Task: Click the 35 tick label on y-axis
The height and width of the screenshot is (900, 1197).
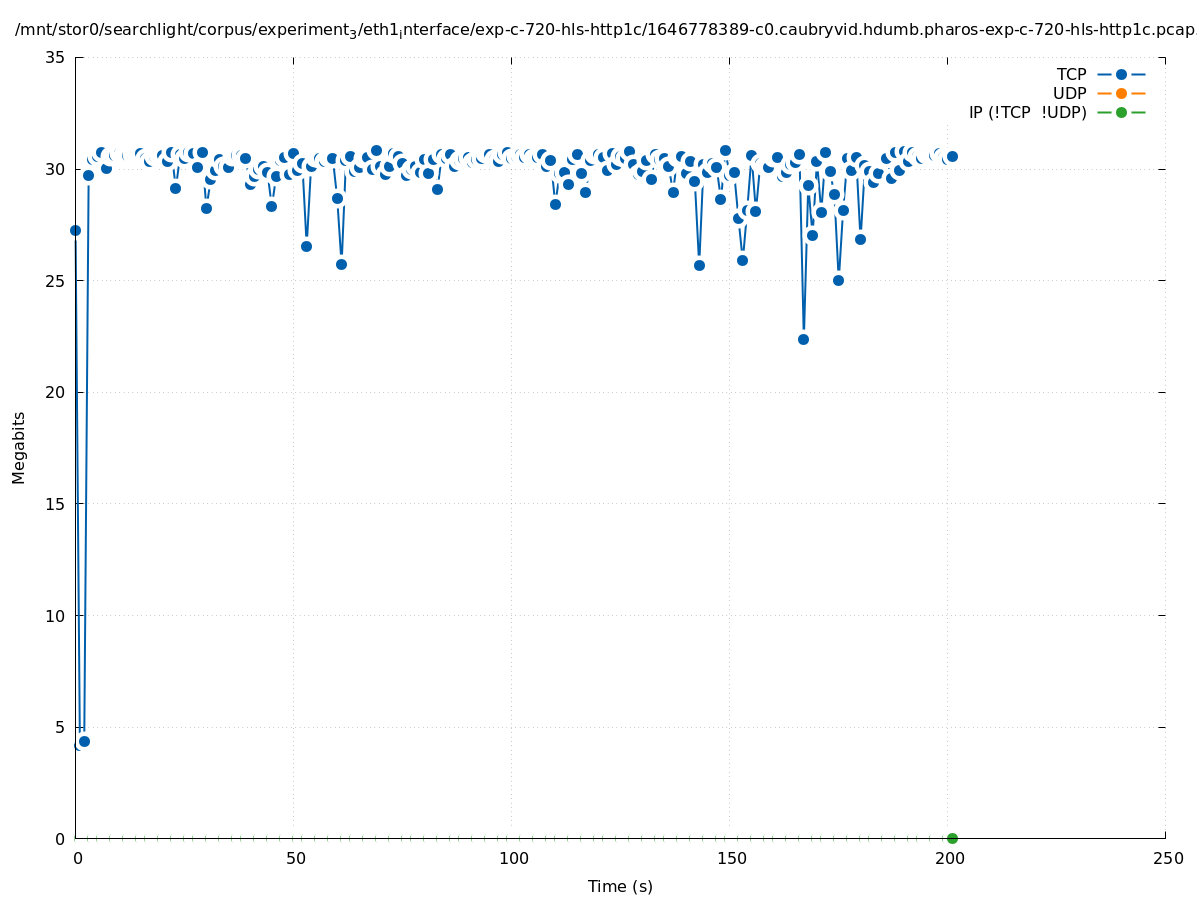Action: tap(55, 58)
